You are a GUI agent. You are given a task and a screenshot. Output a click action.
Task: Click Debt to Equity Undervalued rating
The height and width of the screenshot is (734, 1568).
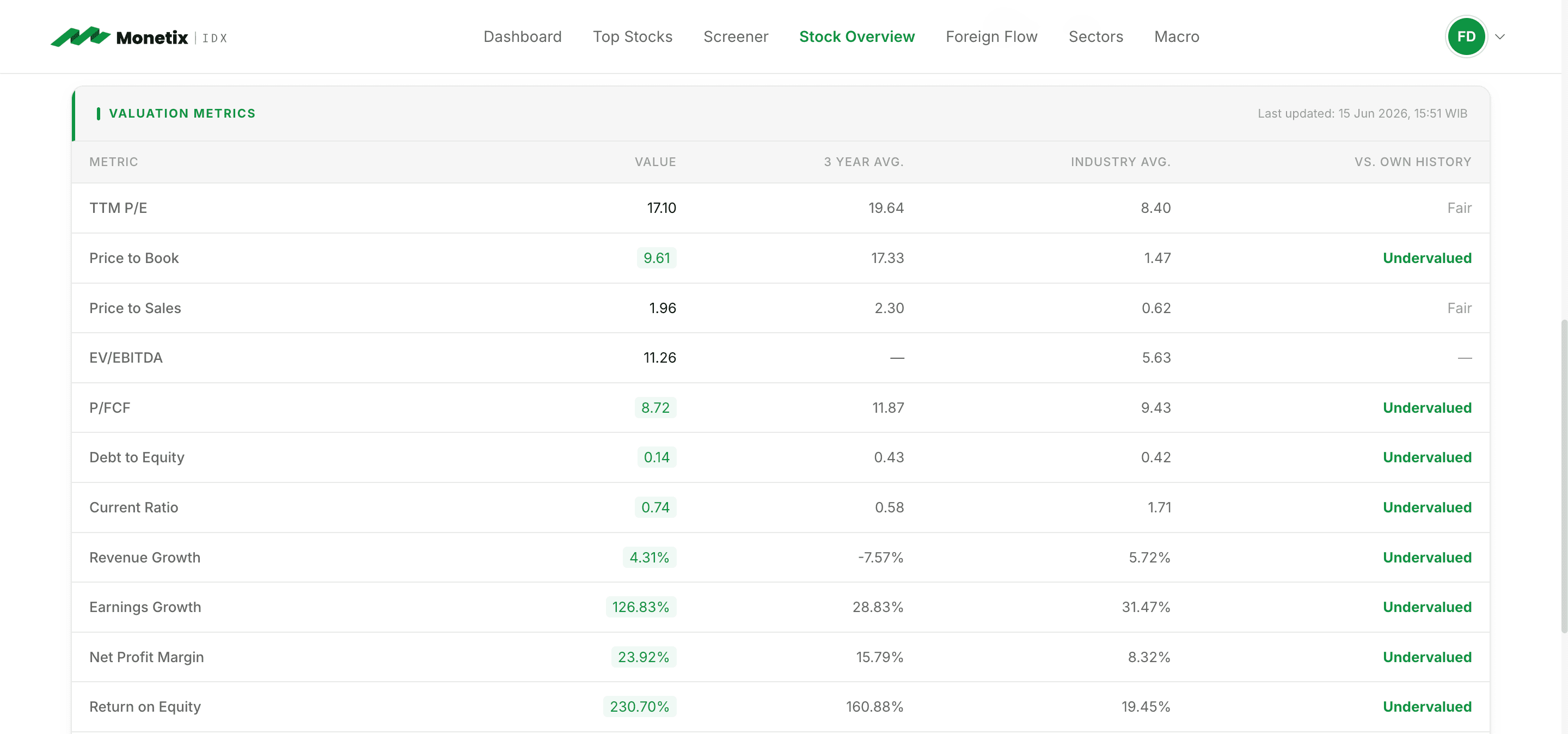coord(1427,458)
